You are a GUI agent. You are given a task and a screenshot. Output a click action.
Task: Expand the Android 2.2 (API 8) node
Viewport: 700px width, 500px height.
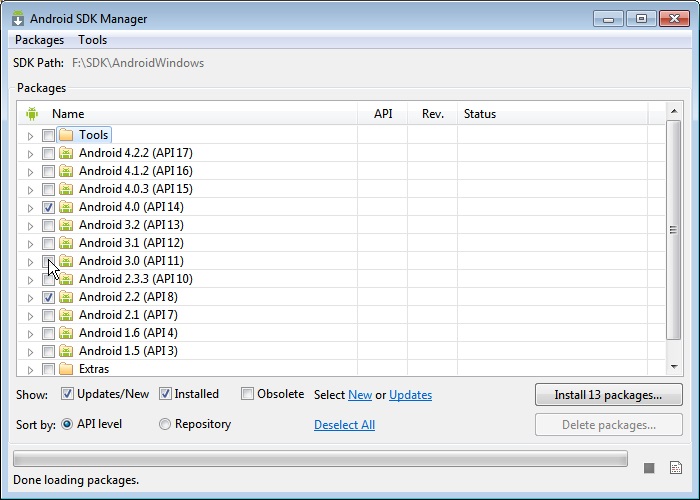(x=30, y=298)
